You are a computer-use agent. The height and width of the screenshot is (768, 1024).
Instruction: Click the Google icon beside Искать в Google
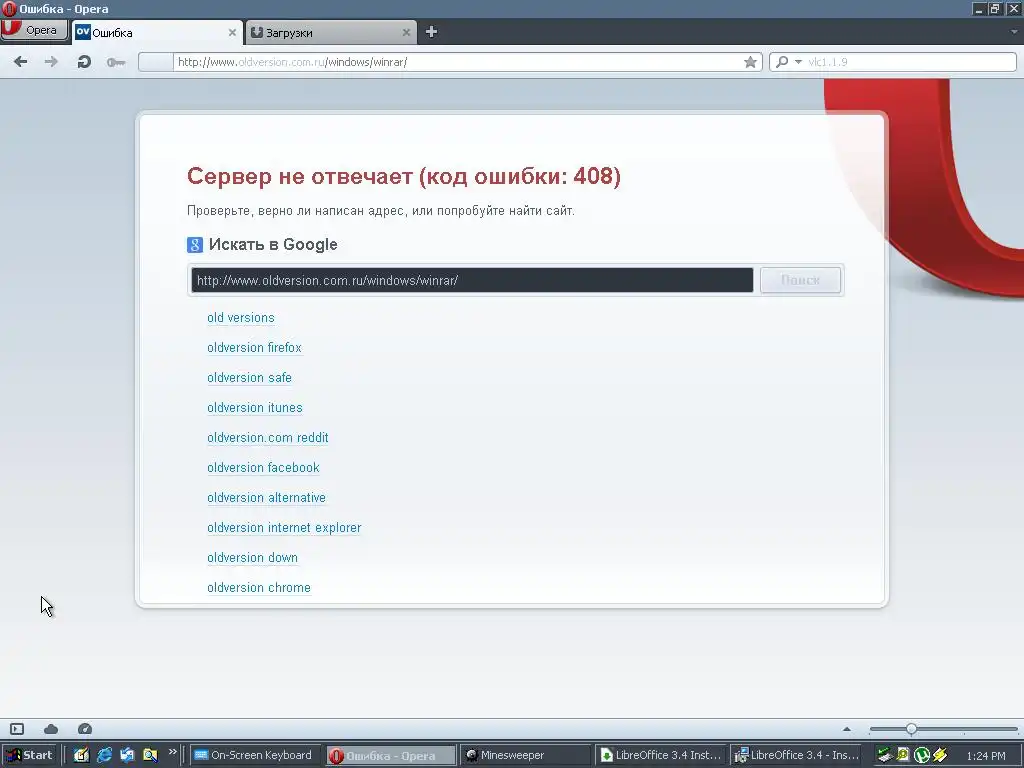click(x=195, y=245)
